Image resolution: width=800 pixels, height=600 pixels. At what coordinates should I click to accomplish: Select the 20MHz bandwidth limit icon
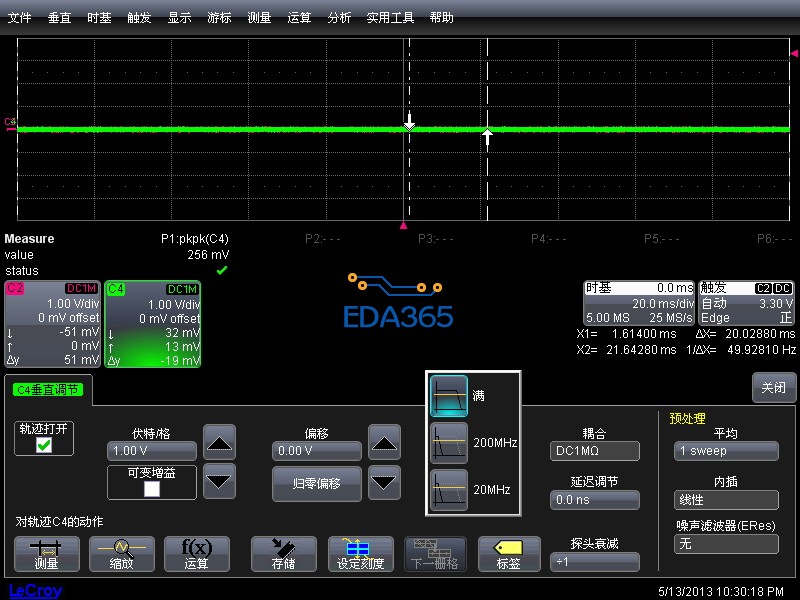(x=449, y=490)
